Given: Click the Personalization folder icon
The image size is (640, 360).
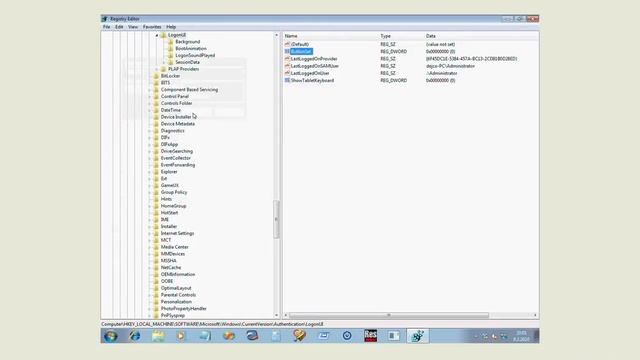Looking at the screenshot, I should tap(156, 302).
